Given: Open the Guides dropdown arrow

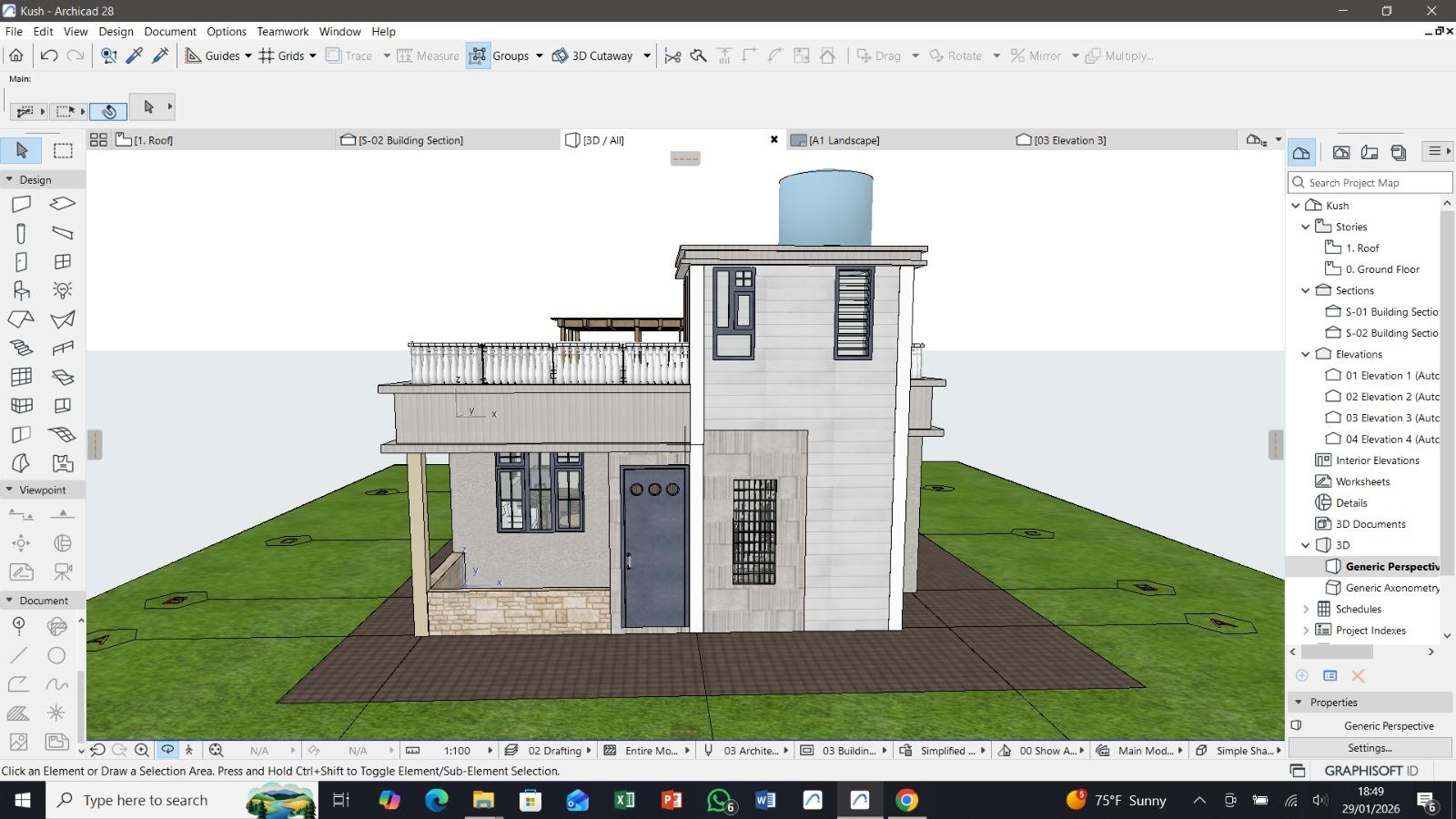Looking at the screenshot, I should click(248, 56).
